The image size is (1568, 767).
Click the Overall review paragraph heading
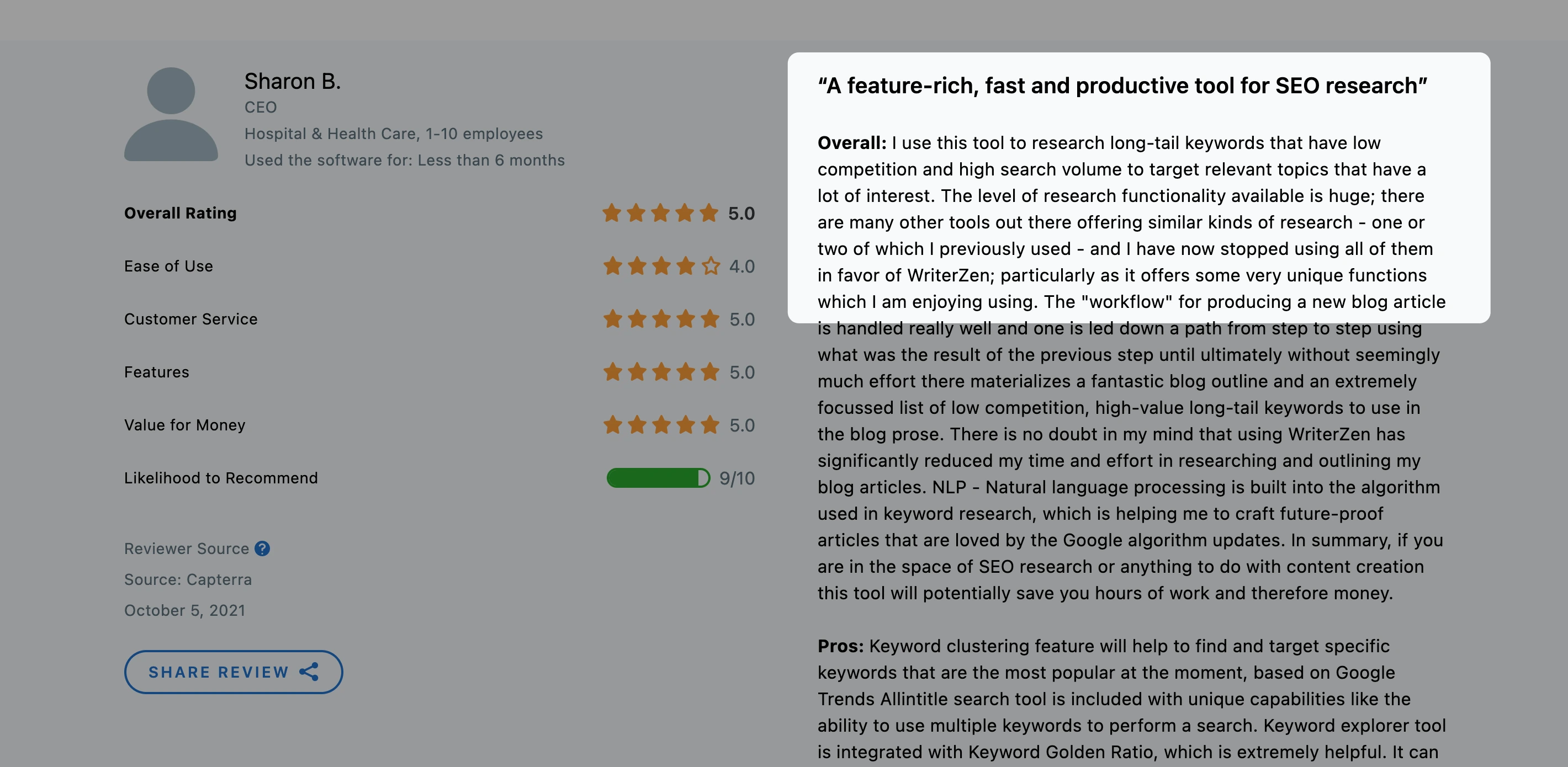point(852,143)
